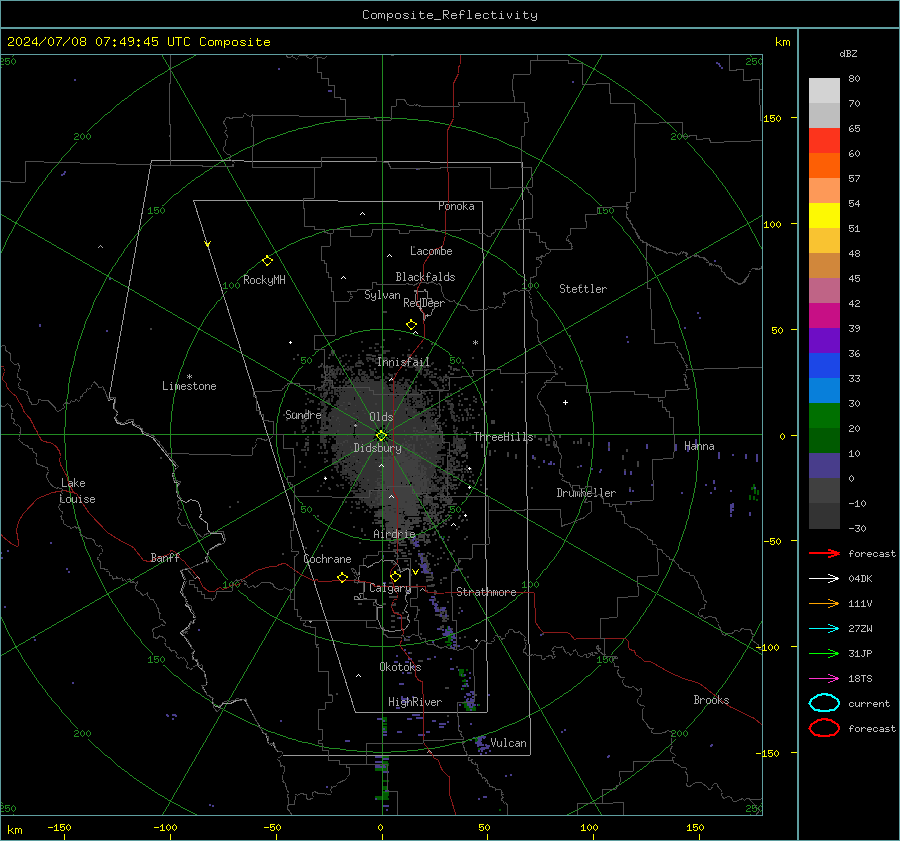Select the cyan 27ZW arrow icon

click(824, 629)
